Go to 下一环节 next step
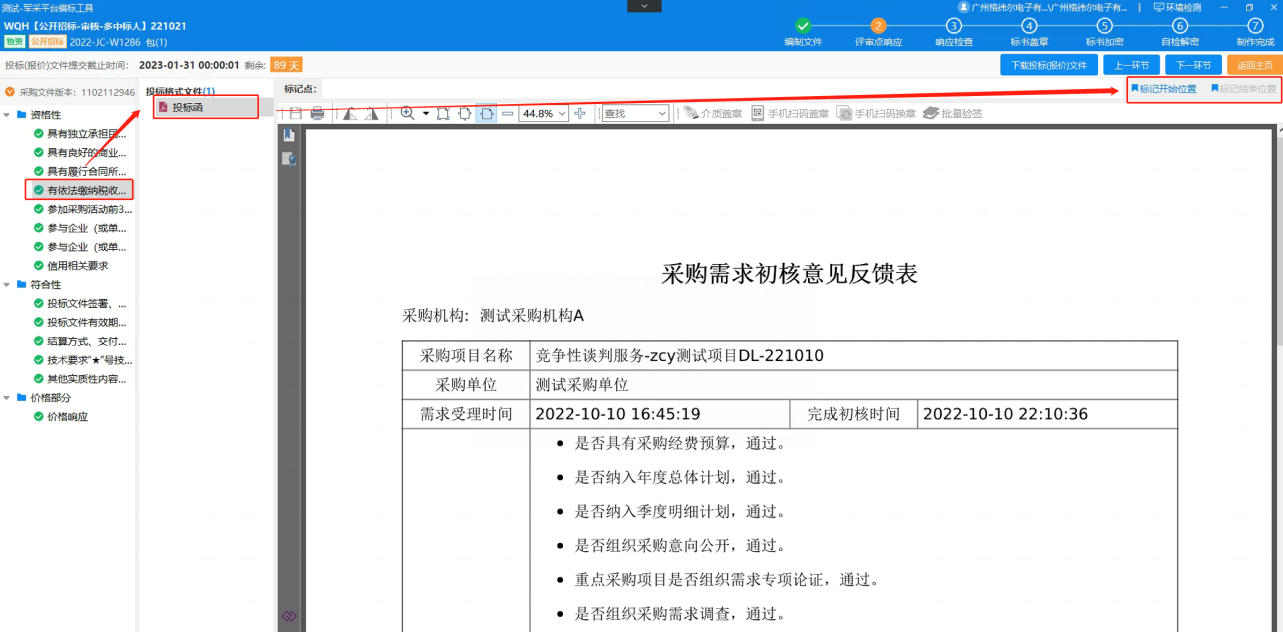 1193,65
